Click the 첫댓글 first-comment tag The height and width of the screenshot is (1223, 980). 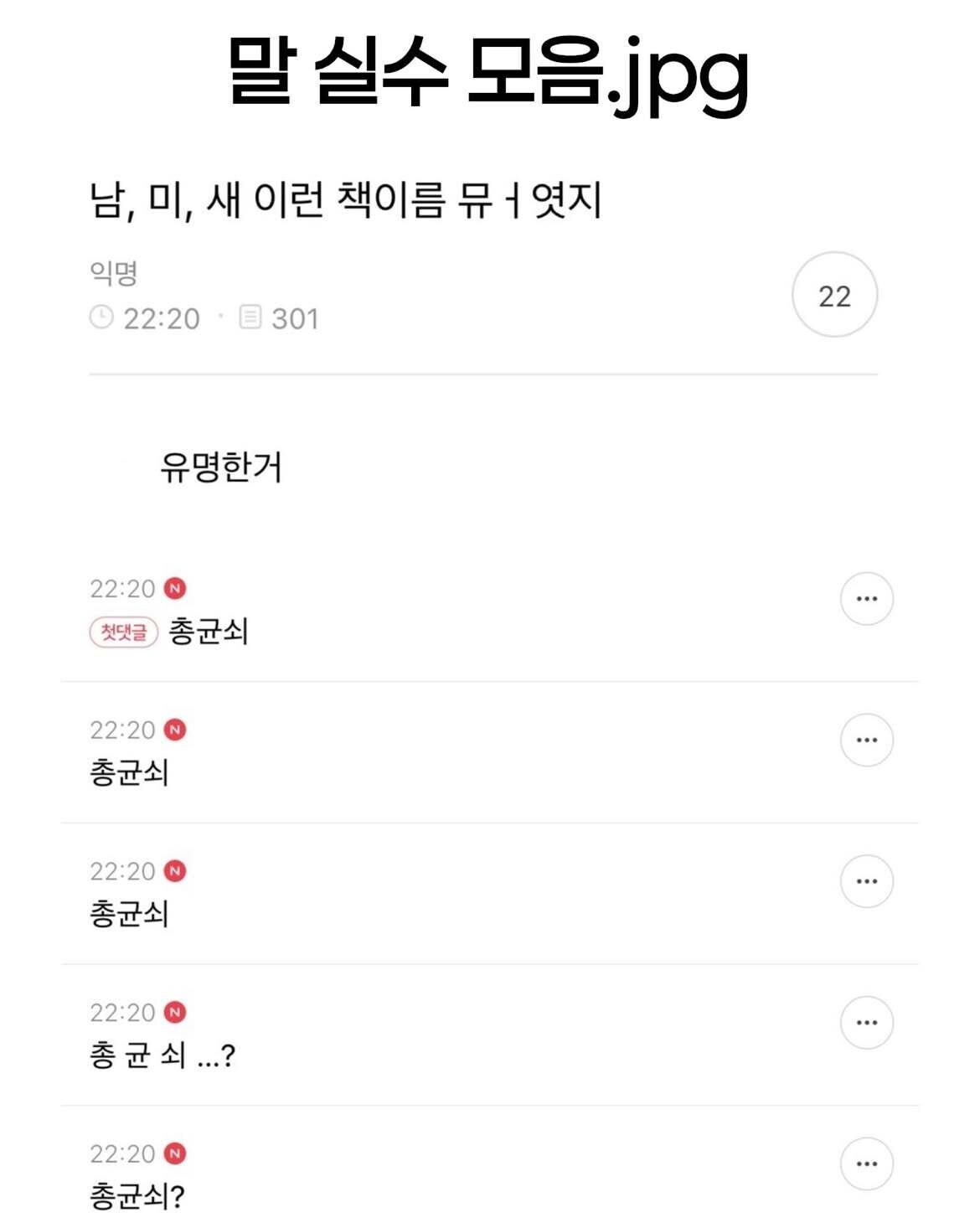124,632
